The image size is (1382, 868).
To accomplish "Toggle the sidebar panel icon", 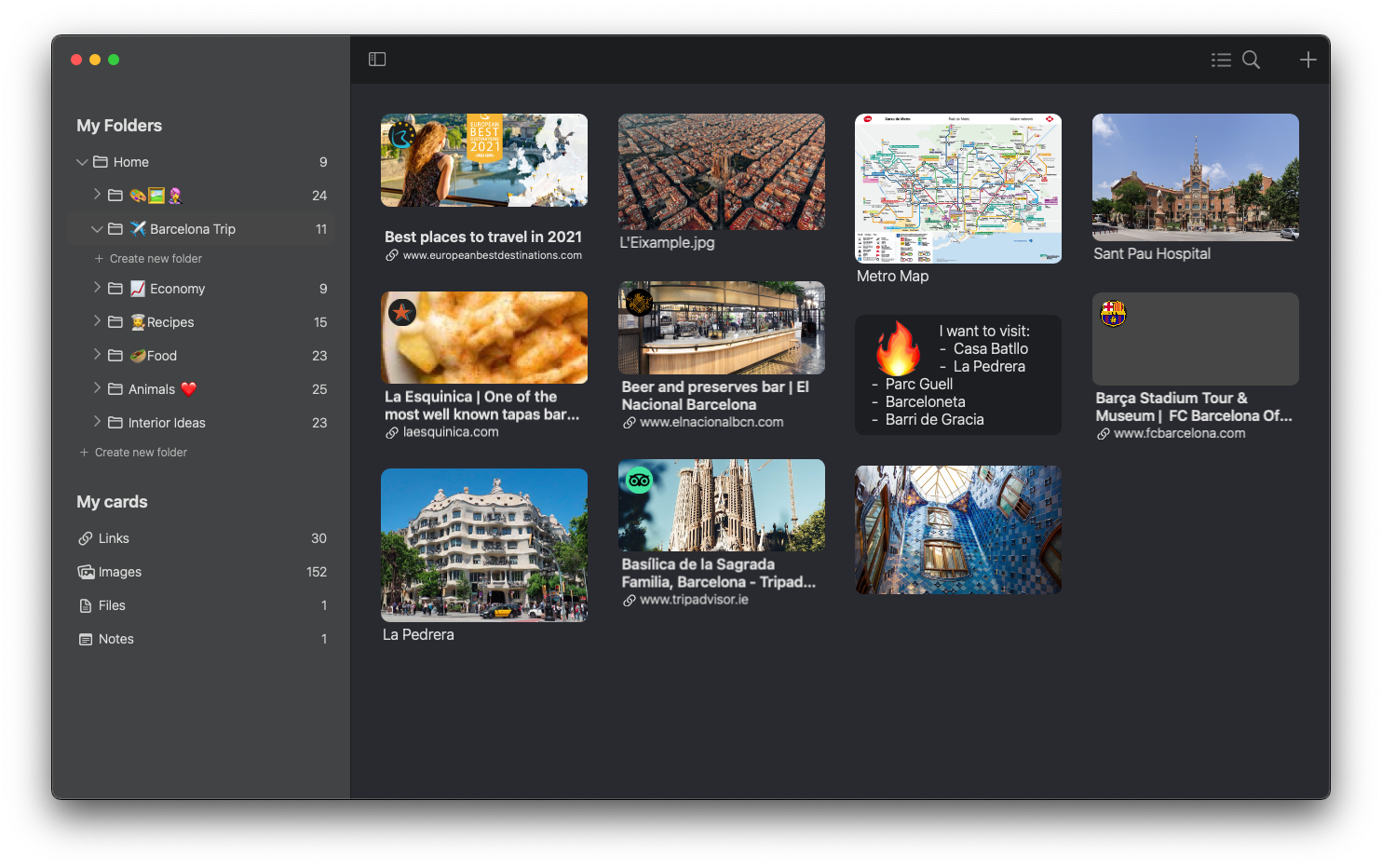I will point(377,60).
